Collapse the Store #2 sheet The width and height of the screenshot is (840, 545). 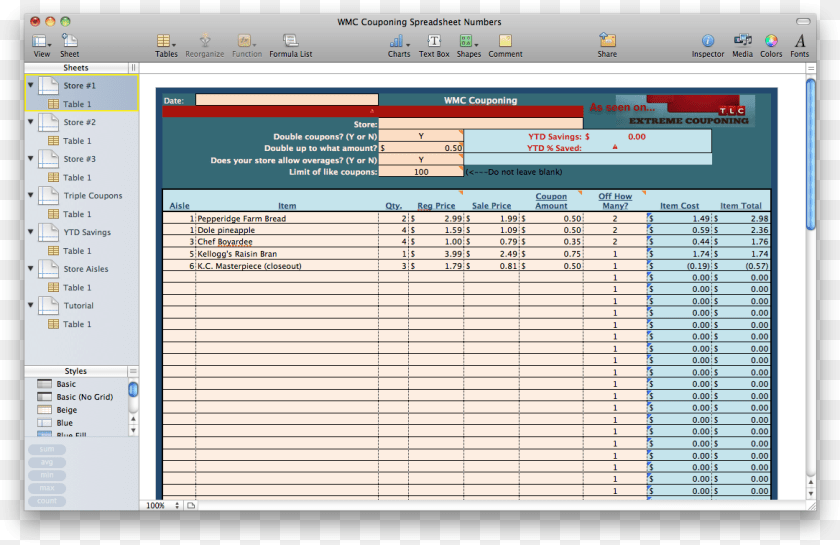31,122
